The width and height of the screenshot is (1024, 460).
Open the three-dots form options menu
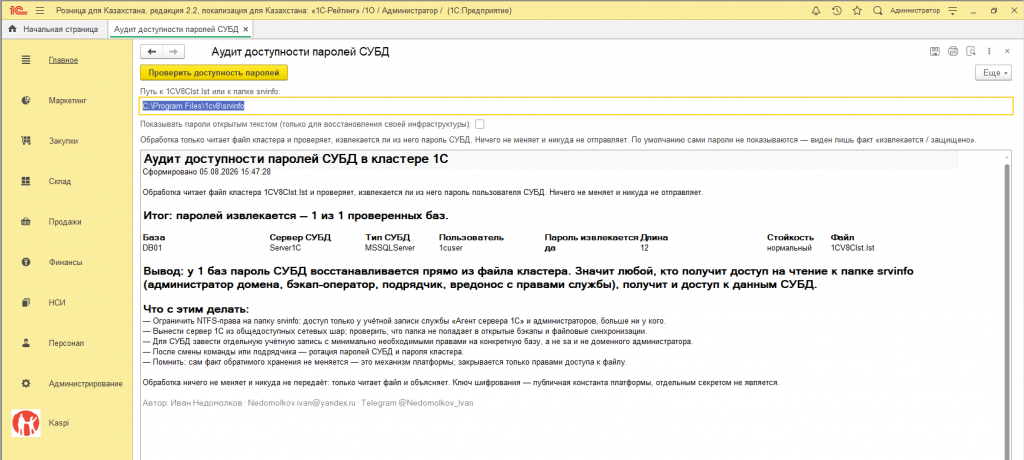(990, 52)
